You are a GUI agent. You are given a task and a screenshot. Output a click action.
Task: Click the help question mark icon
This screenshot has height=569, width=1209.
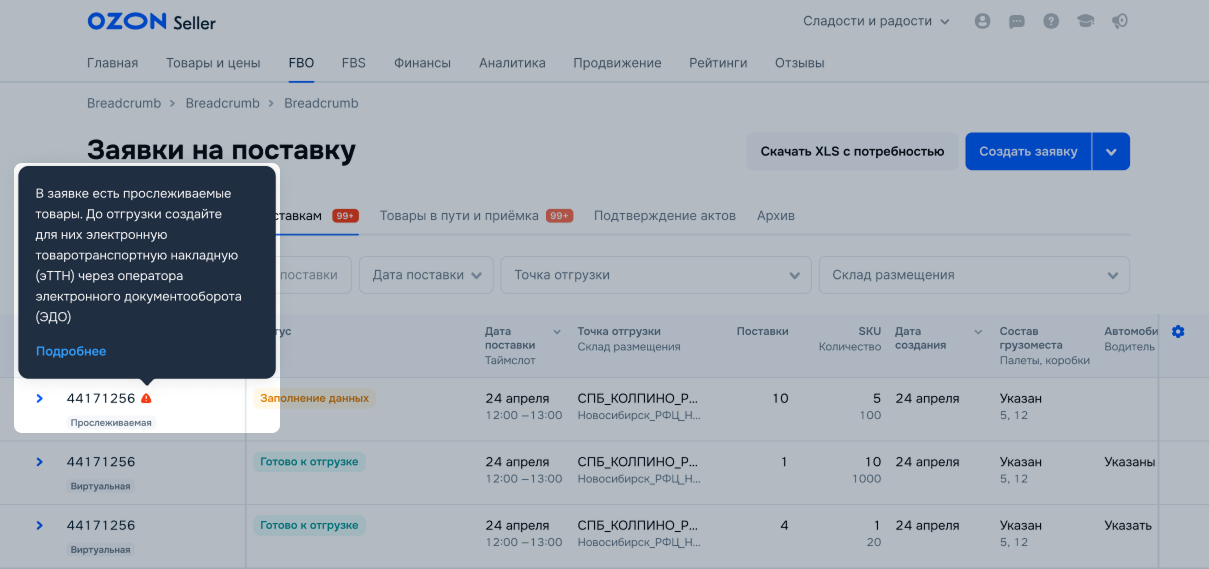click(1051, 21)
